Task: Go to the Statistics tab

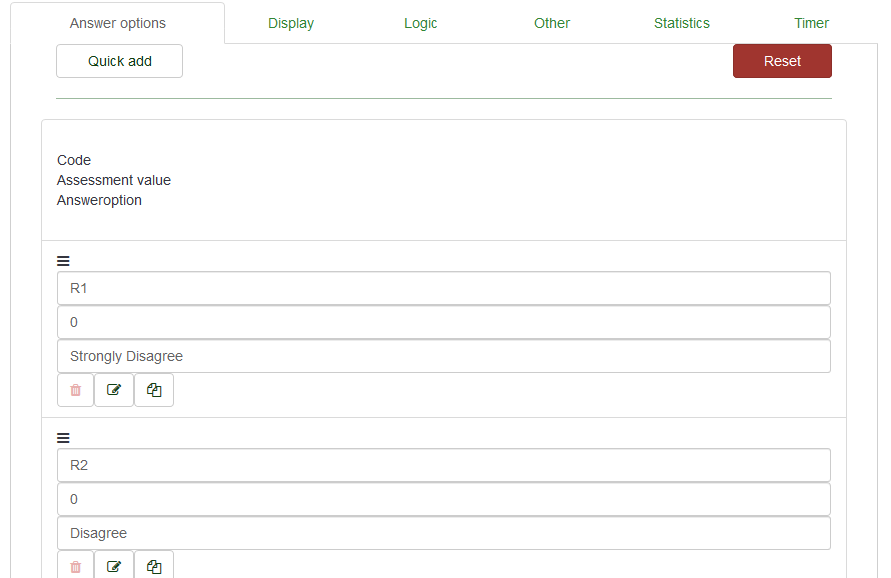Action: (682, 23)
